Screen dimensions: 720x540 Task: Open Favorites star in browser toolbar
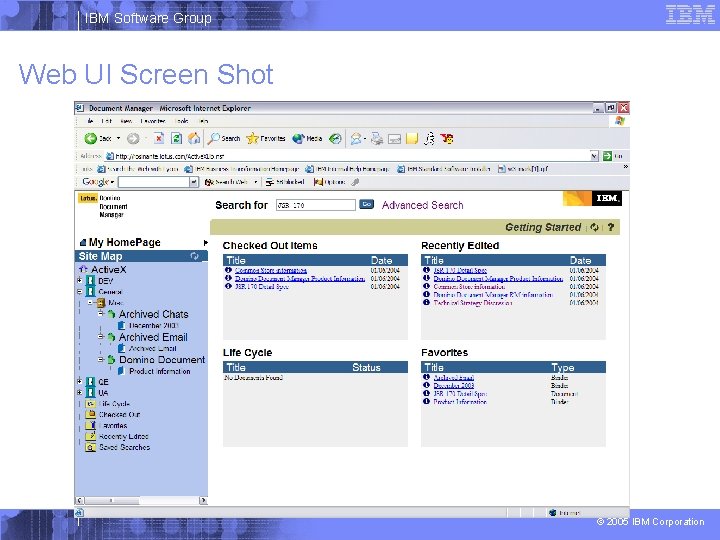(x=252, y=138)
